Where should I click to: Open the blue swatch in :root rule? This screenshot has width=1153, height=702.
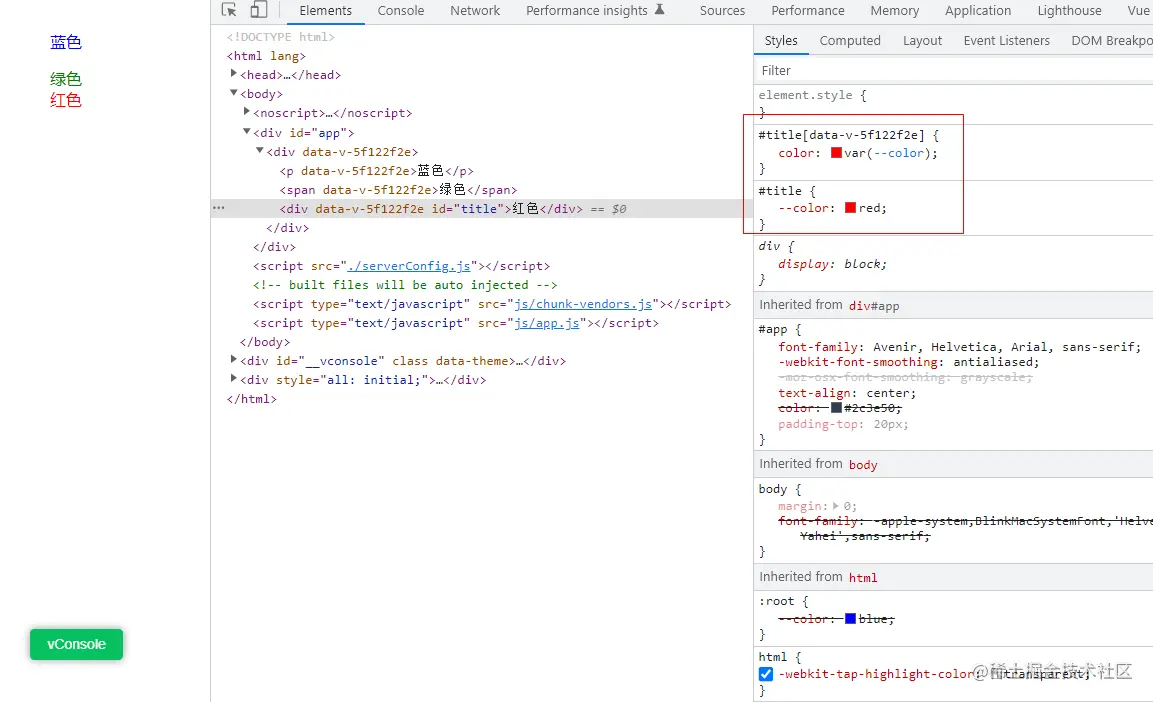(x=850, y=619)
